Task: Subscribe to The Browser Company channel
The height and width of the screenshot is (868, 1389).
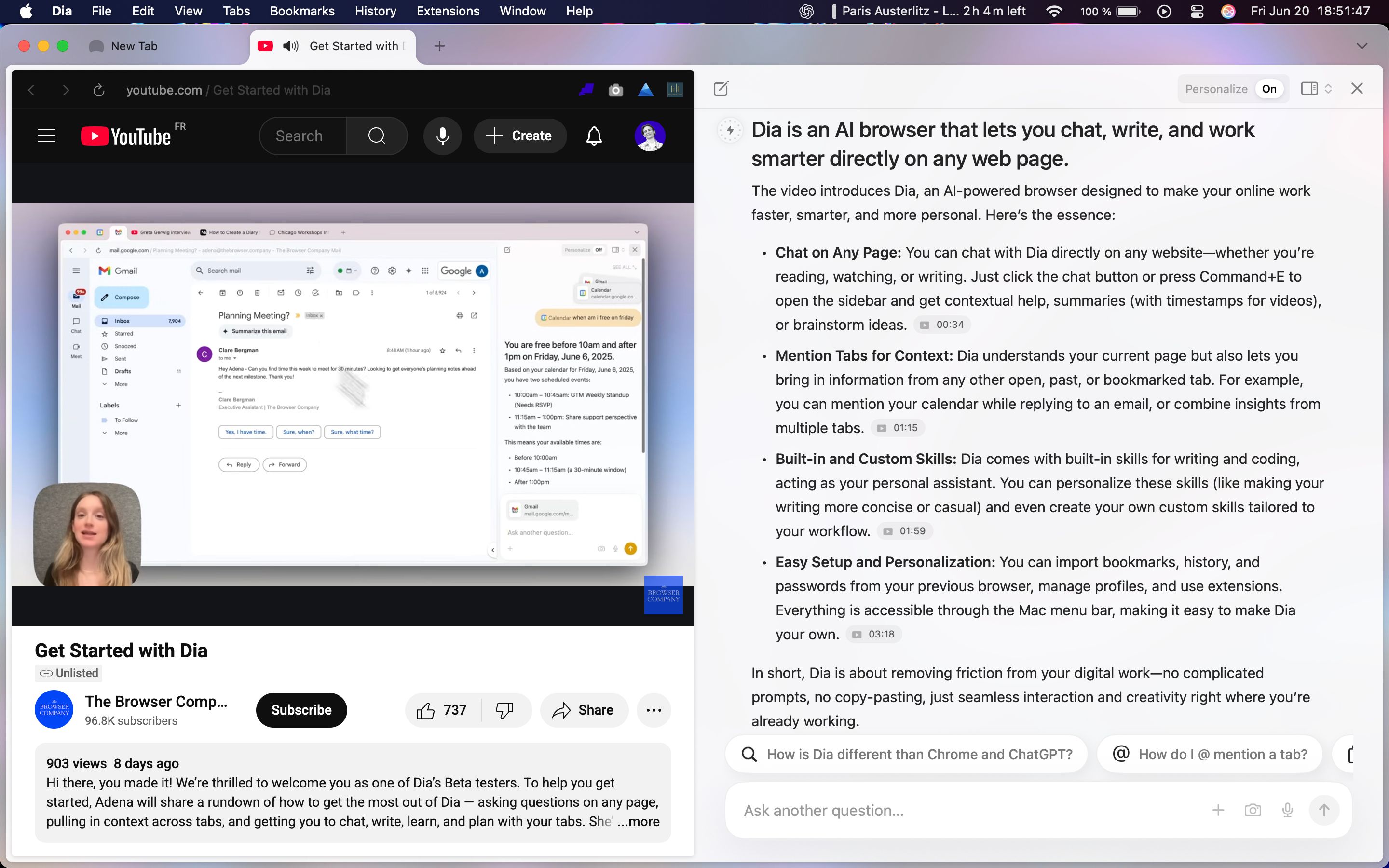Action: click(x=301, y=710)
